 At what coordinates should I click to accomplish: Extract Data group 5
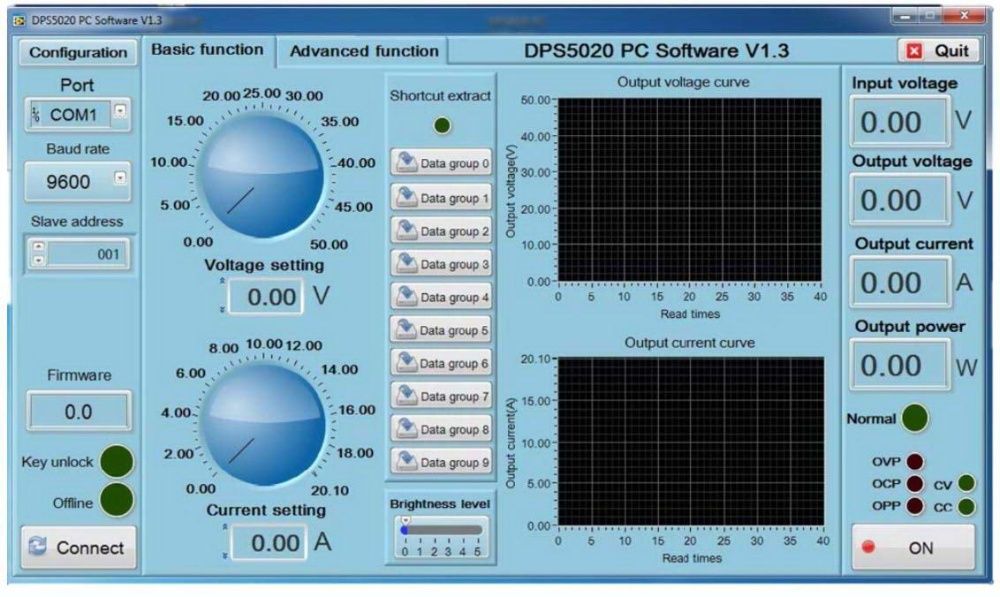point(441,330)
